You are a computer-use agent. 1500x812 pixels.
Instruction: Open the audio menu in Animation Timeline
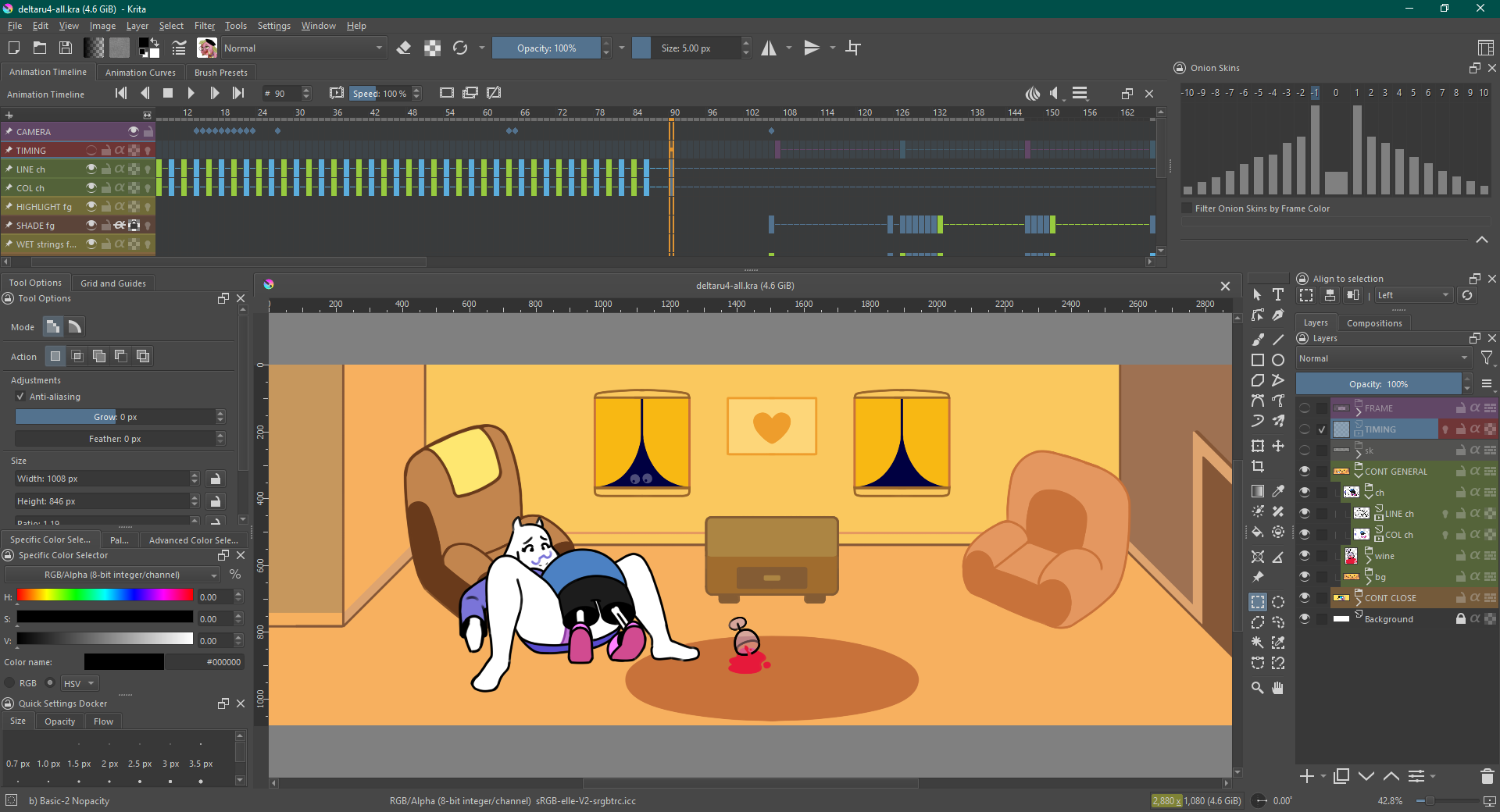coord(1055,94)
